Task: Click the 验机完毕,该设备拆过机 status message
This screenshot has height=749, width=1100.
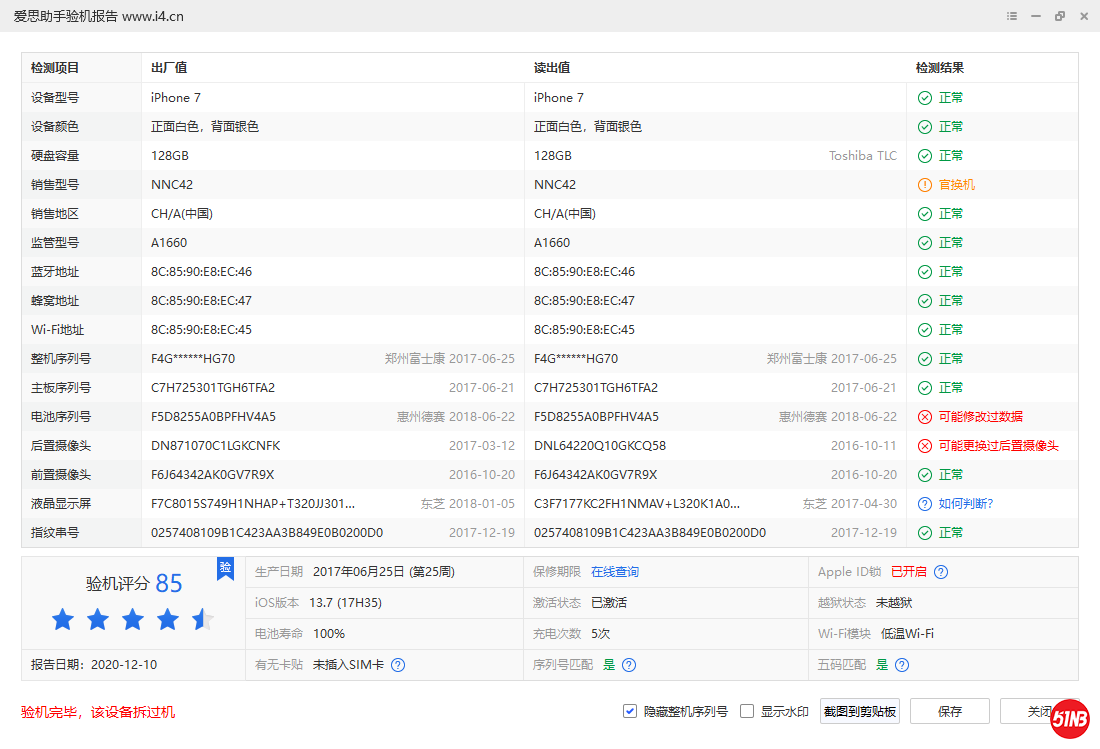Action: point(98,713)
